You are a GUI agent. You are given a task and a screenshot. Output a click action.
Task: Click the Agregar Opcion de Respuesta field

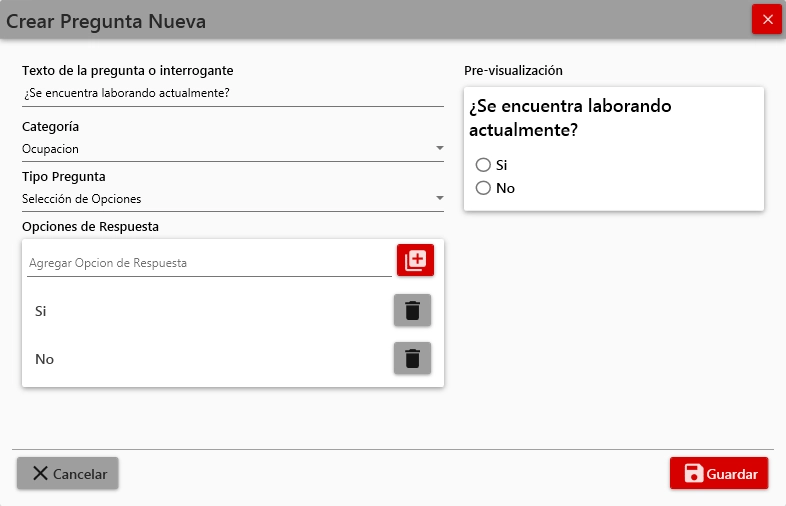click(x=208, y=263)
